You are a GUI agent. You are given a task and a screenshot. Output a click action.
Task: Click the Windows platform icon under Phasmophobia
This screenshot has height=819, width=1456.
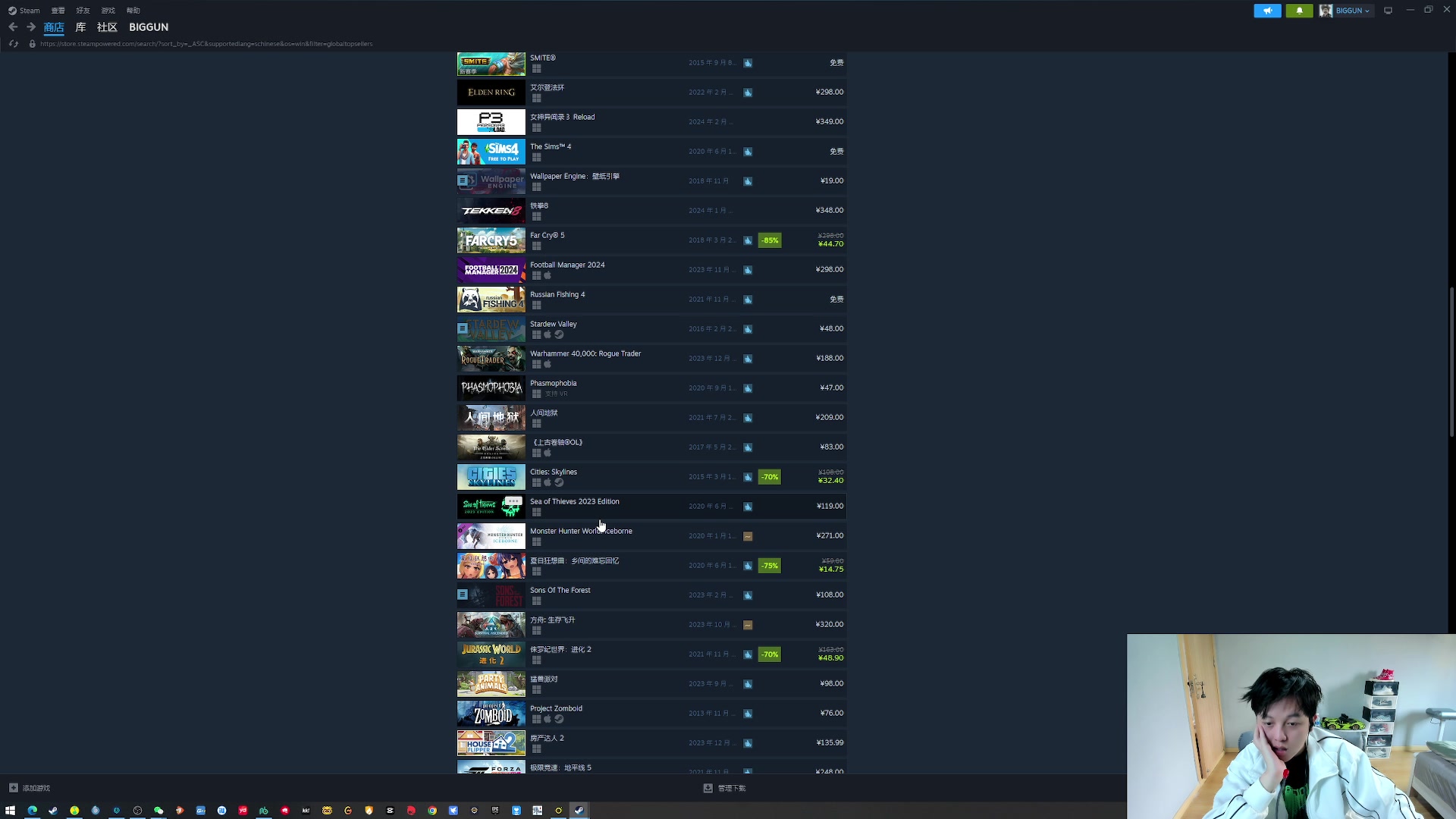(x=536, y=394)
